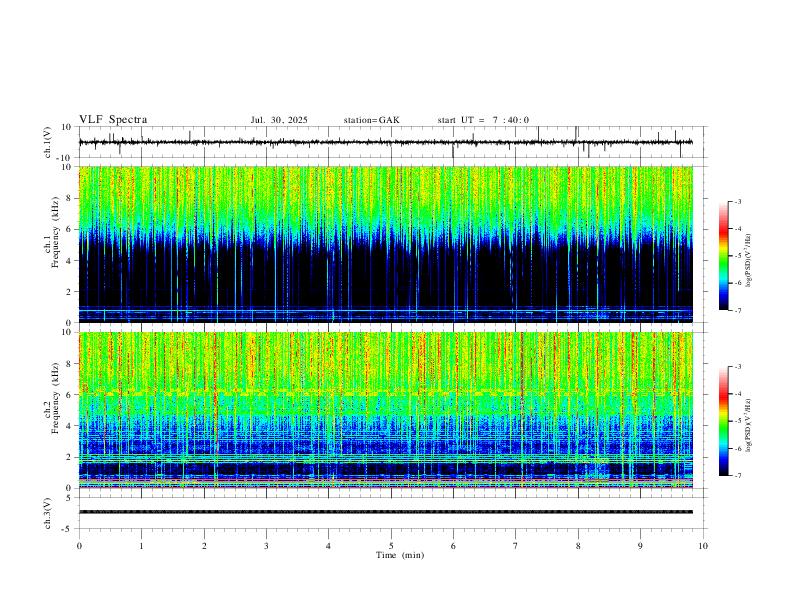
Task: Click "-3" on the ch.1 color bar scale
Action: coord(737,201)
